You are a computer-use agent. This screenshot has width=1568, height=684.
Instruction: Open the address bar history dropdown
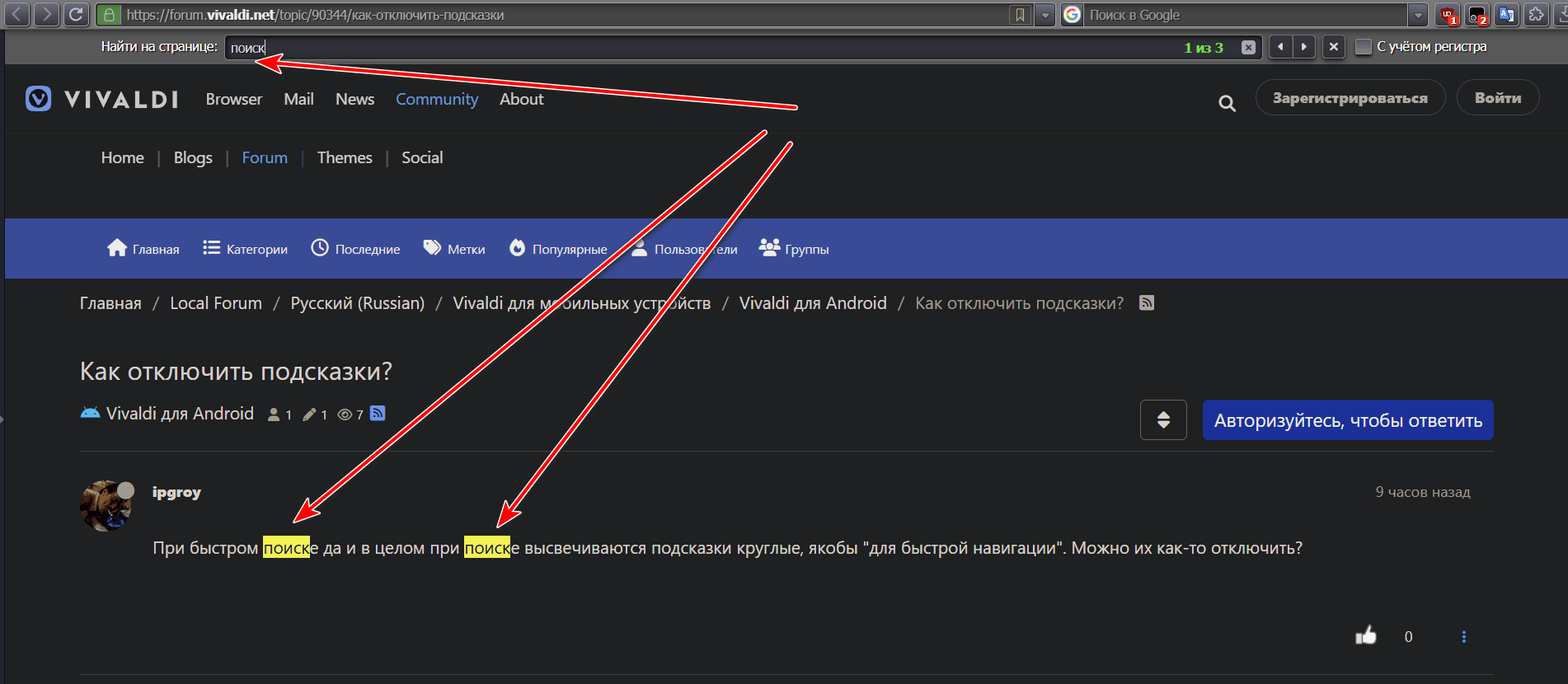coord(1045,15)
